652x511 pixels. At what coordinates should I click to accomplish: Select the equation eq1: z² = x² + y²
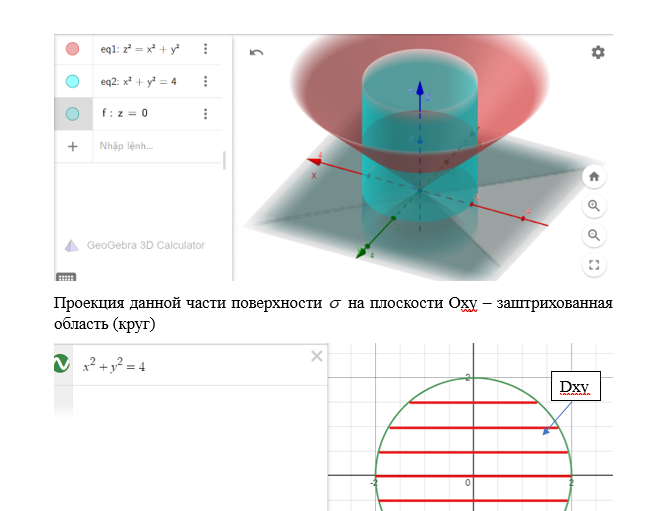point(140,49)
